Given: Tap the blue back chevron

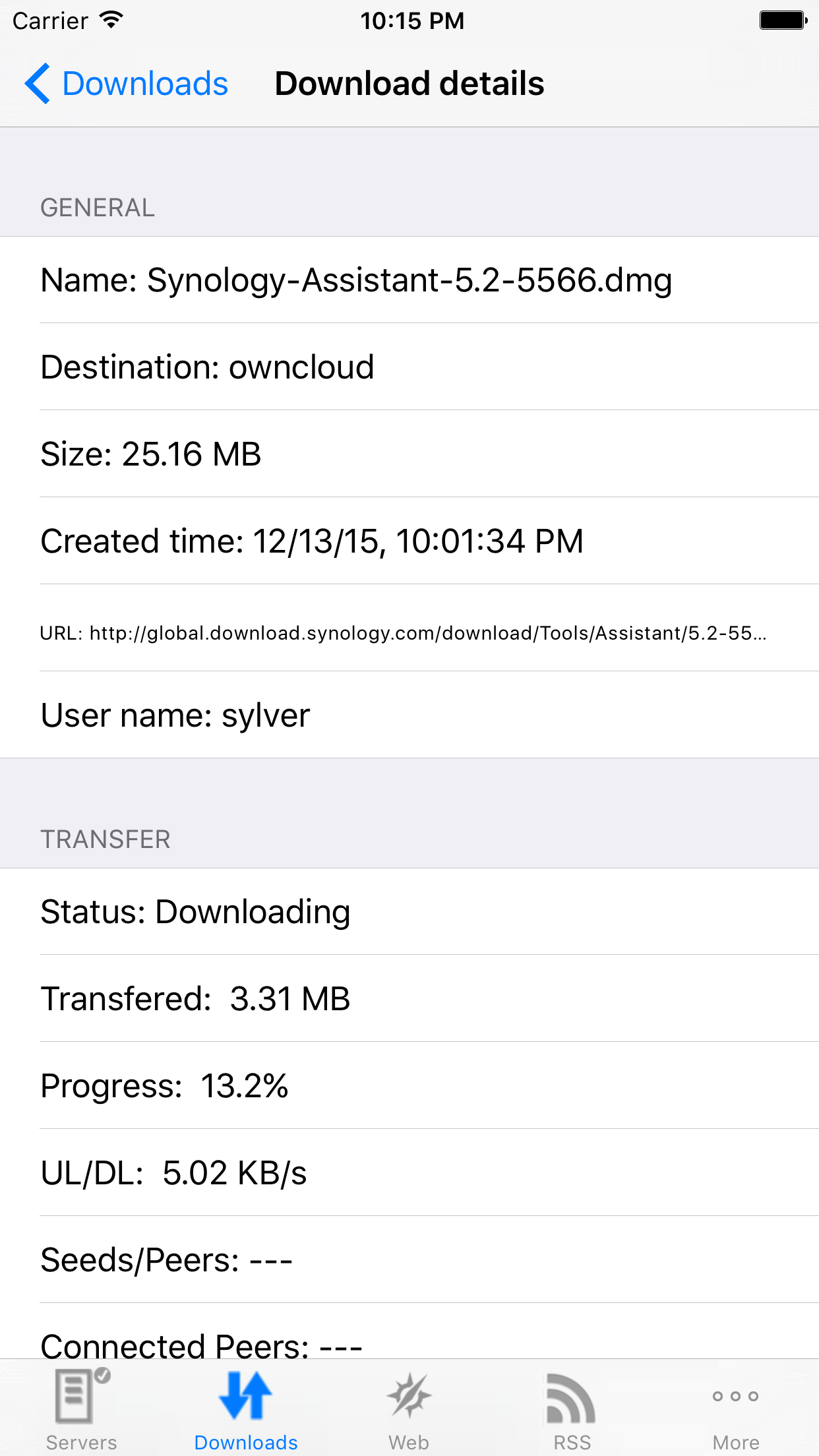Looking at the screenshot, I should [x=38, y=83].
